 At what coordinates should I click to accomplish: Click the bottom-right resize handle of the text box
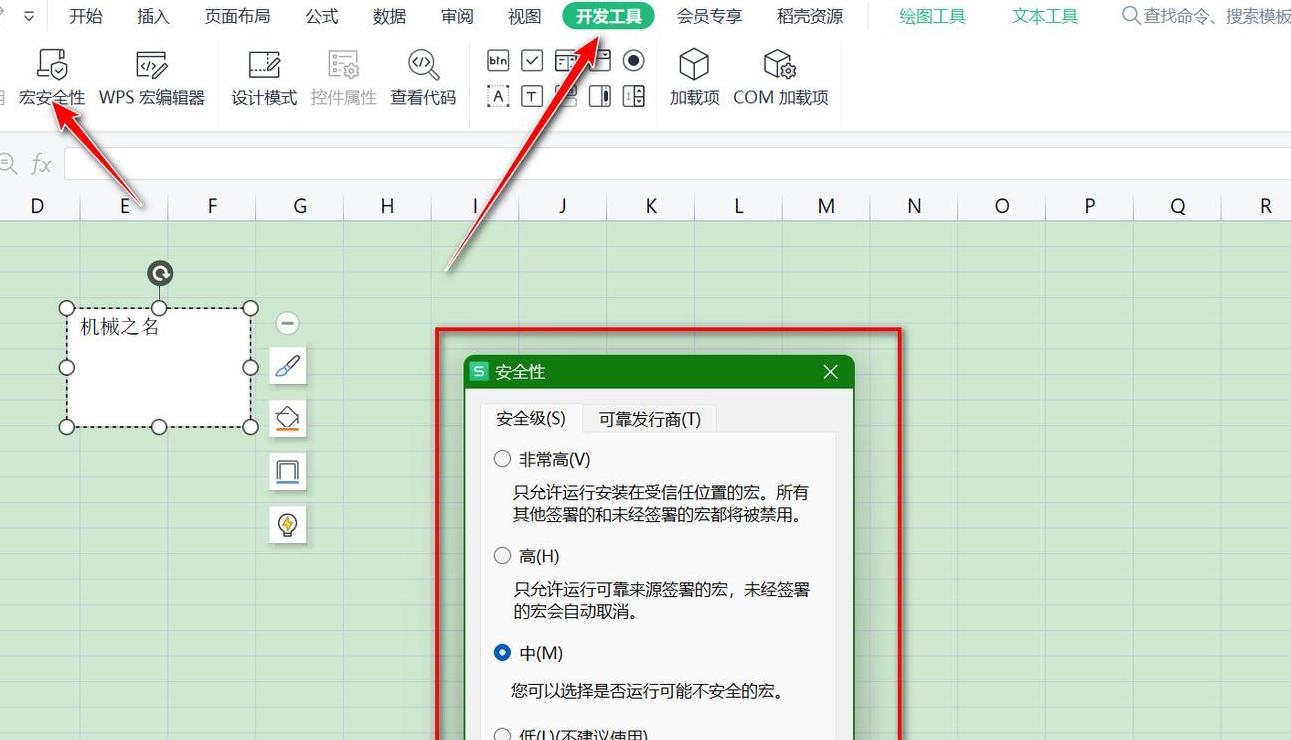coord(251,427)
